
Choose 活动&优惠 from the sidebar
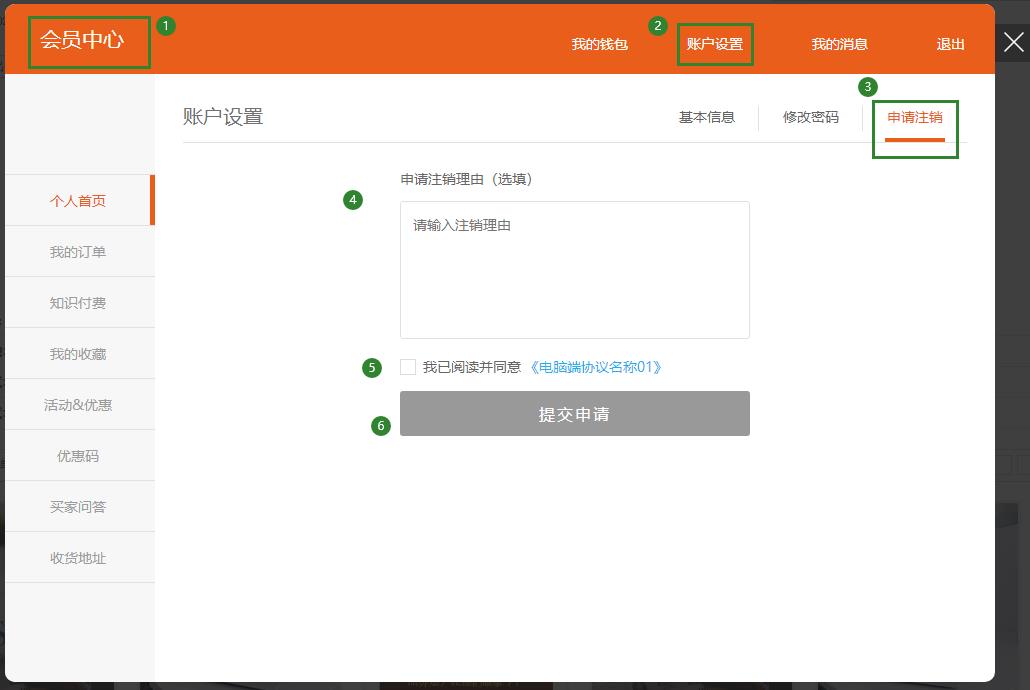(78, 405)
